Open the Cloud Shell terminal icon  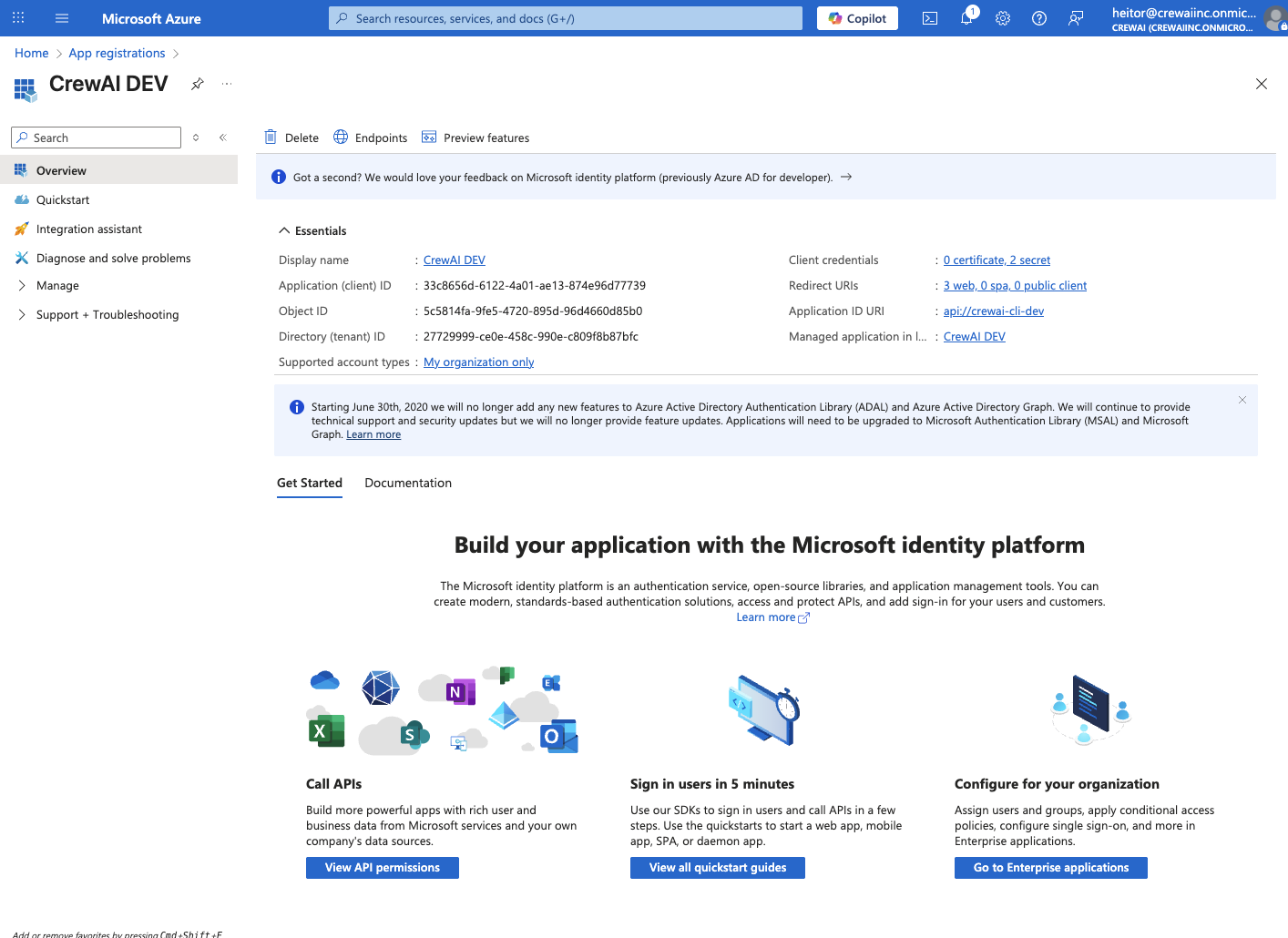click(929, 18)
